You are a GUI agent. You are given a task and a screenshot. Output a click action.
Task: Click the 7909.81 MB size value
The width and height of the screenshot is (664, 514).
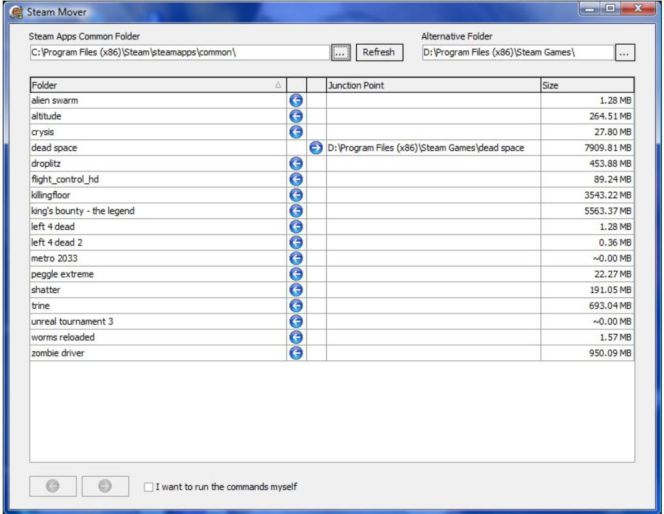click(608, 147)
